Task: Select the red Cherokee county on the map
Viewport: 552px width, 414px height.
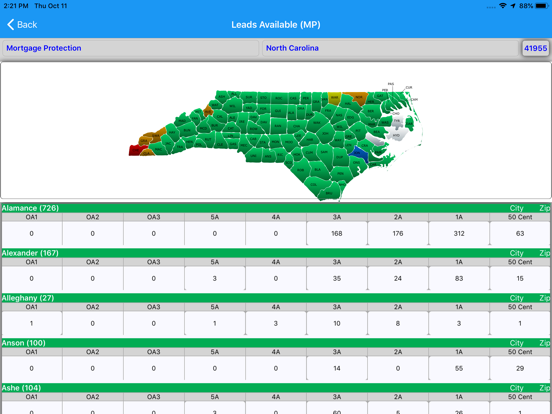Action: (x=136, y=150)
